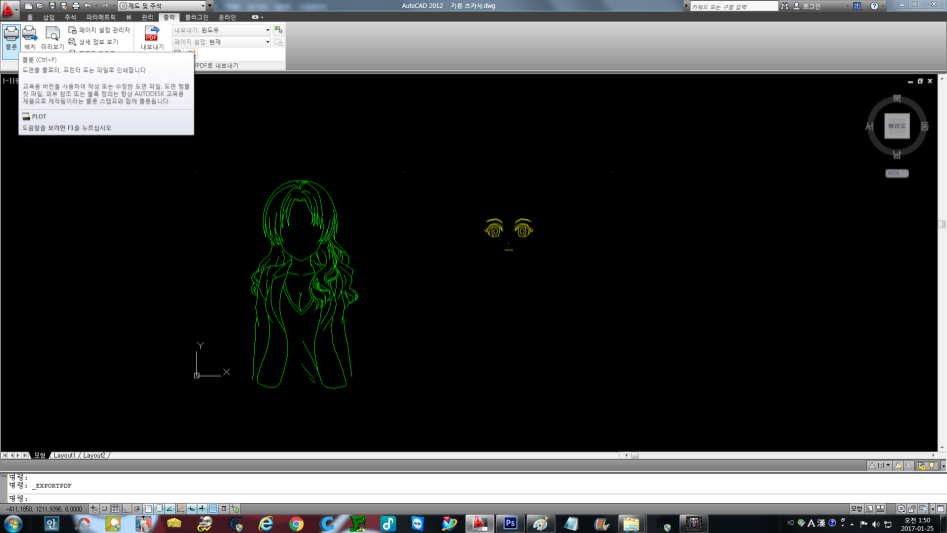Switch to the 주석 ribbon tab
Image resolution: width=947 pixels, height=533 pixels.
(71, 18)
